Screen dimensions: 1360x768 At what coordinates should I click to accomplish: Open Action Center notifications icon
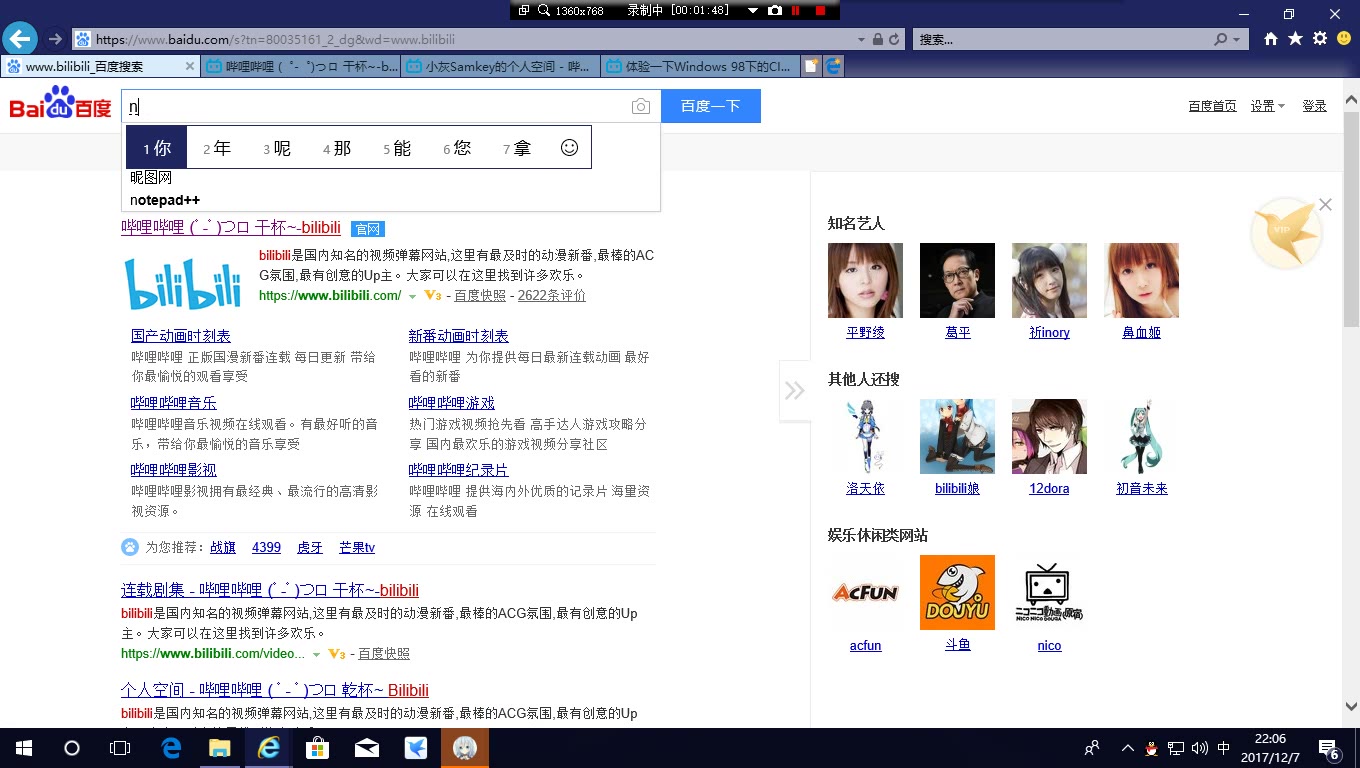click(1329, 748)
